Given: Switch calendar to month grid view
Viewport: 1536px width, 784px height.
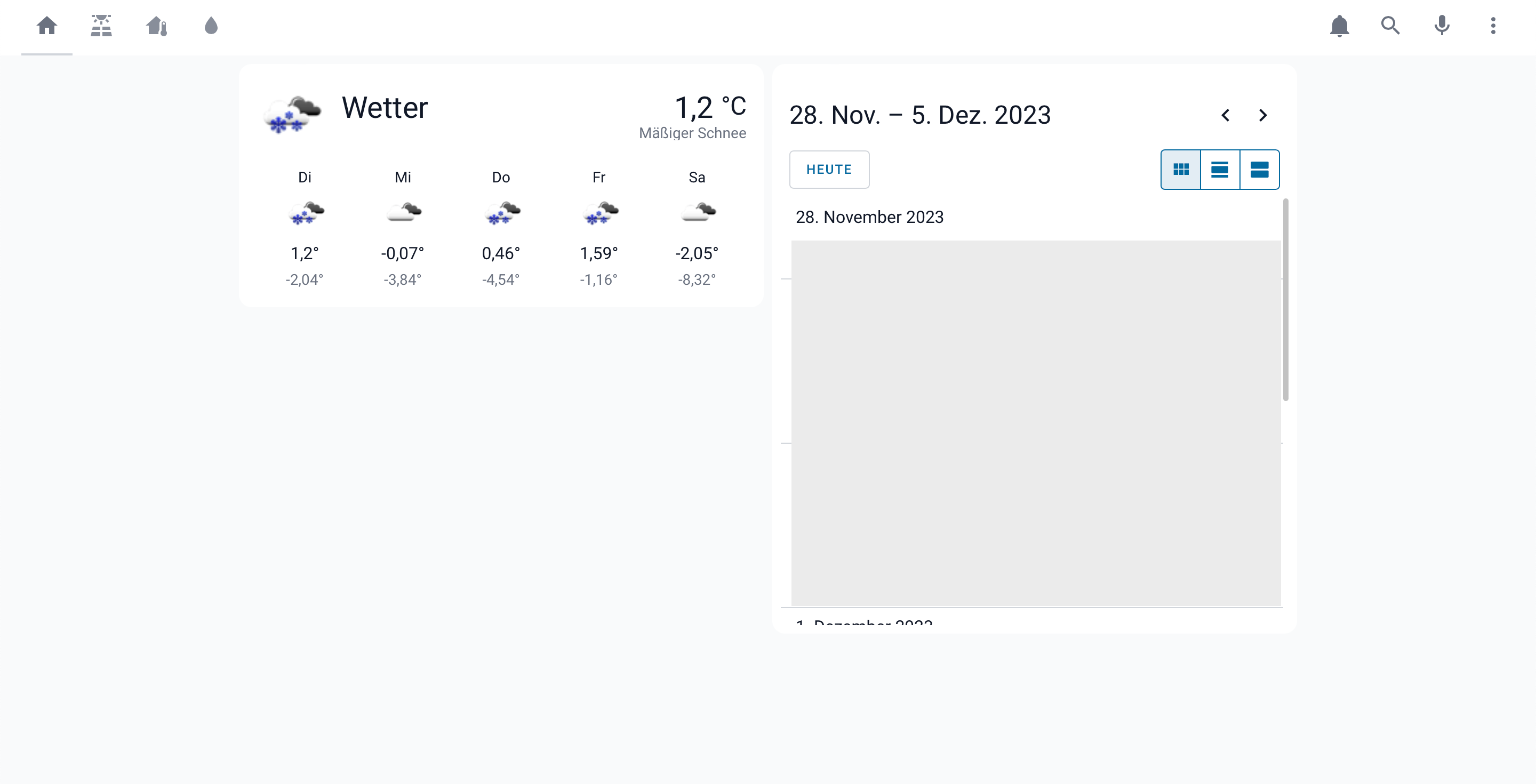Looking at the screenshot, I should click(1181, 170).
